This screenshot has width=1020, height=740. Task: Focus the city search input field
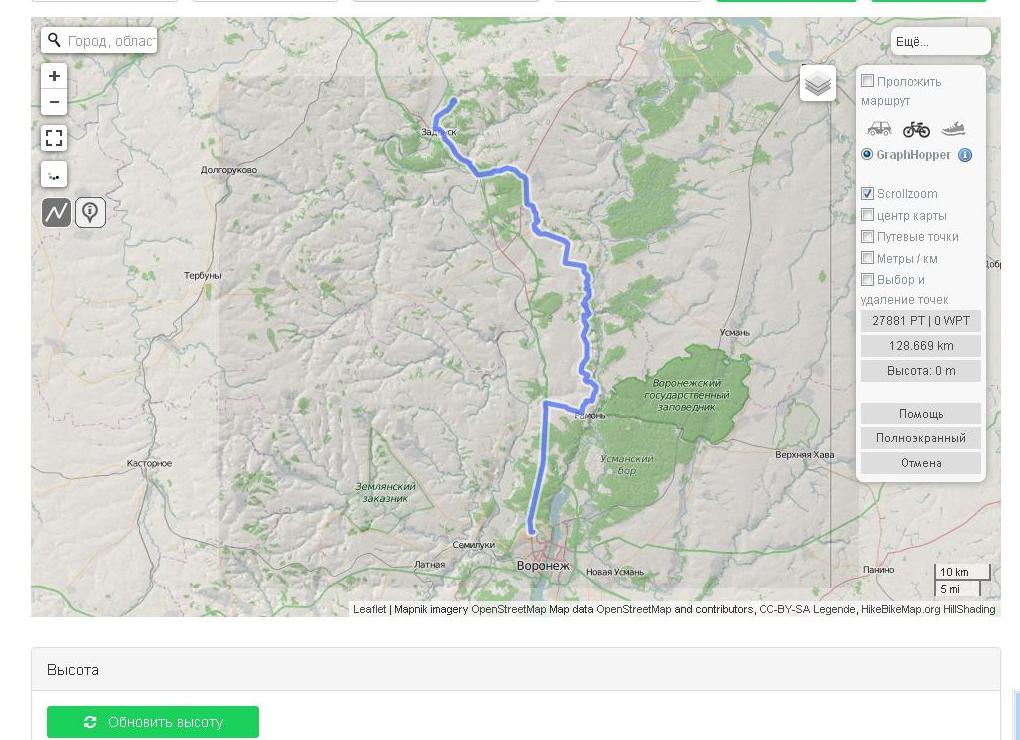110,41
